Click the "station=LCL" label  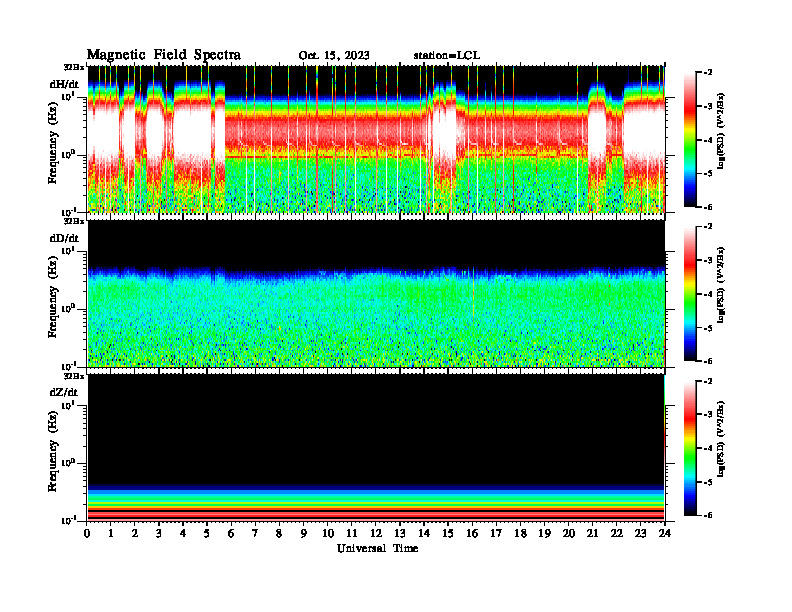pyautogui.click(x=447, y=56)
